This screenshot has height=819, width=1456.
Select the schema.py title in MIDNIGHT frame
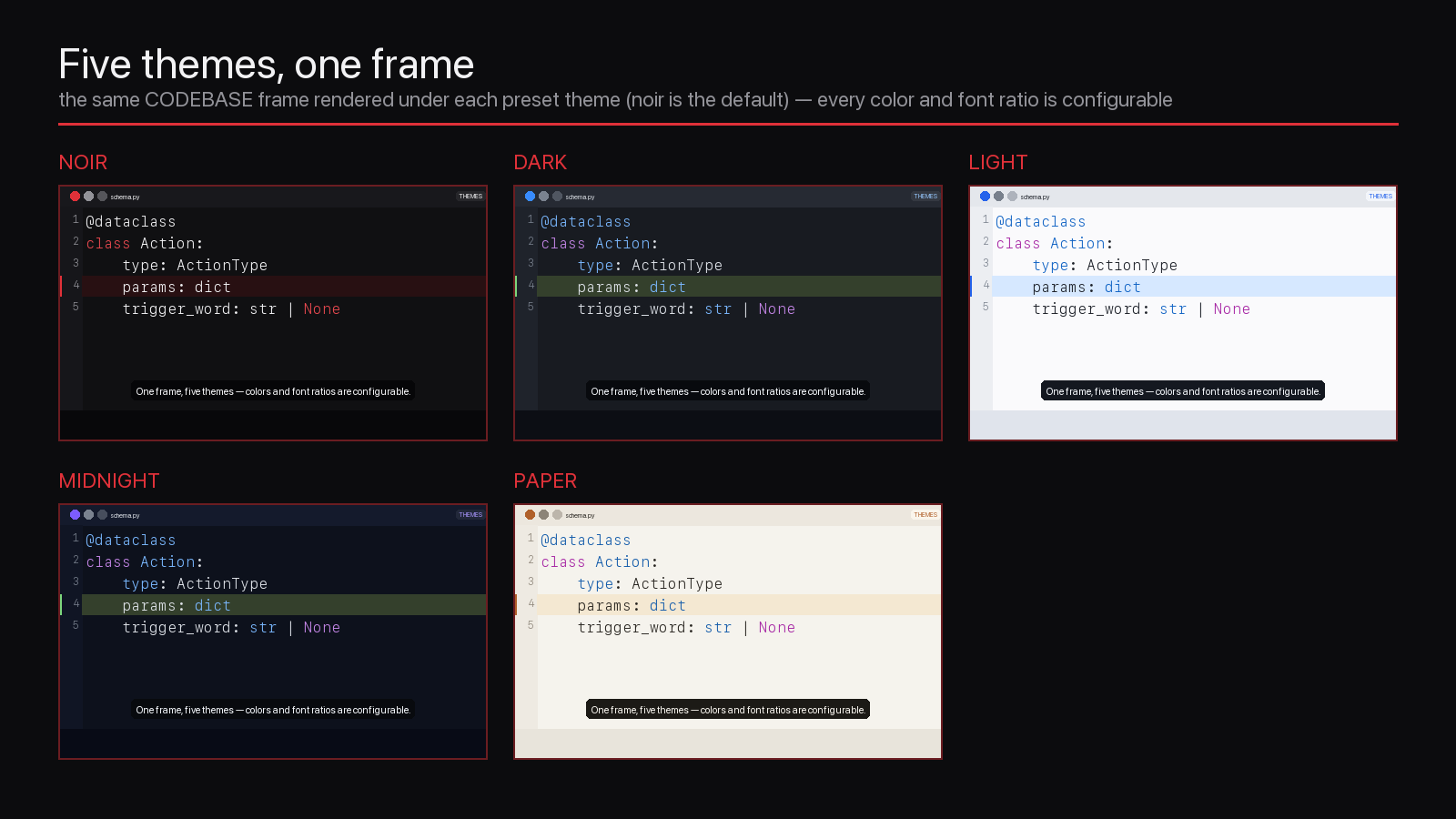[x=125, y=516]
